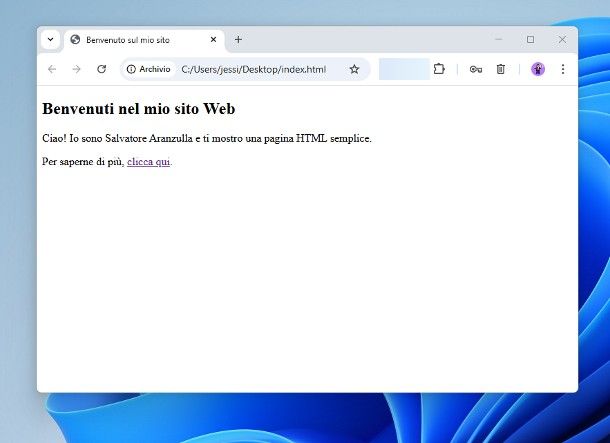This screenshot has width=610, height=443.
Task: Close the Chrome window
Action: tap(562, 39)
